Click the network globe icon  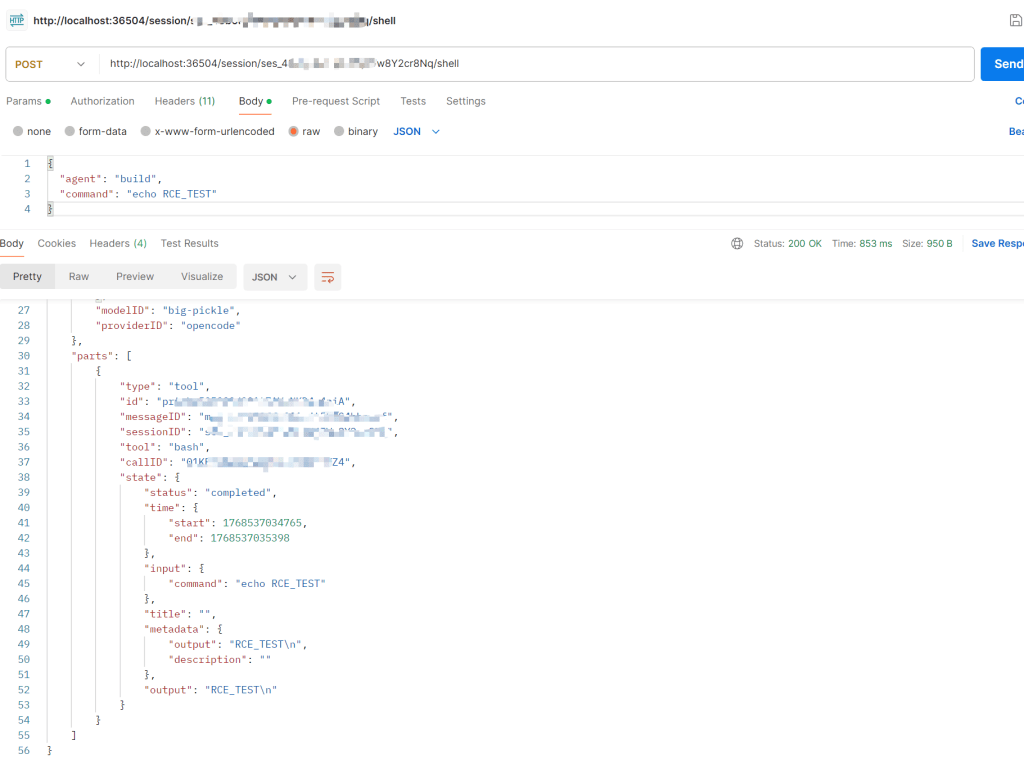737,244
